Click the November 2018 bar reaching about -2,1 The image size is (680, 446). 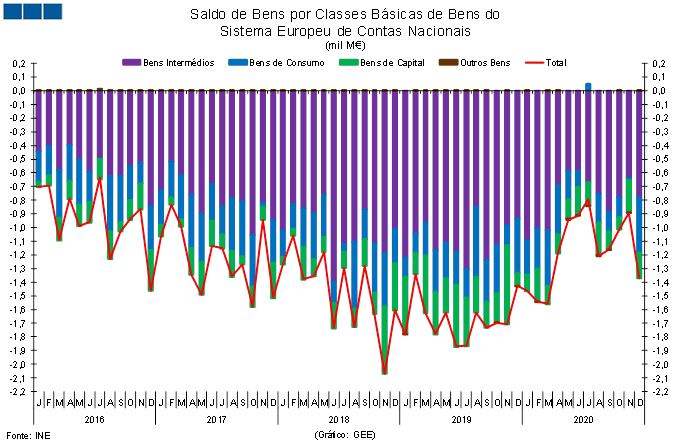(385, 232)
